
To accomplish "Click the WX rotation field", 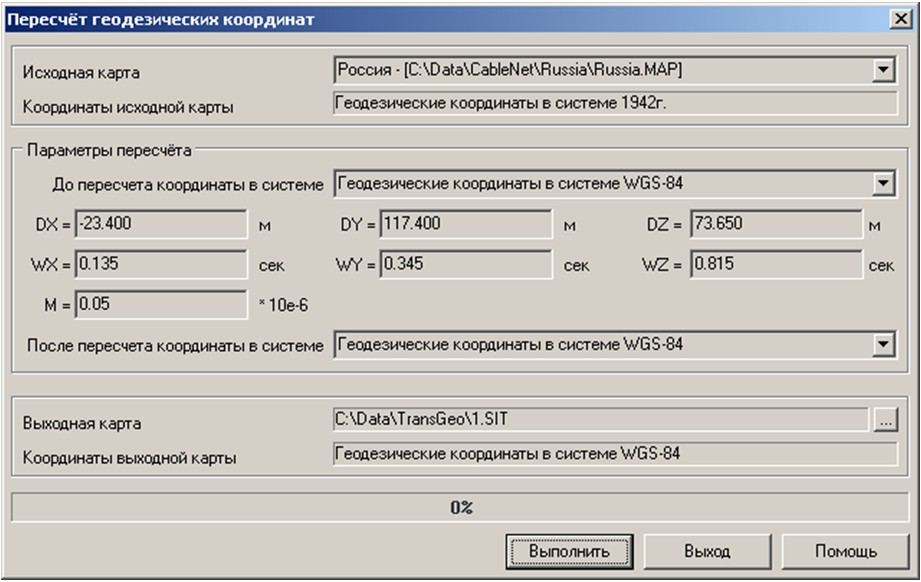I will (162, 265).
